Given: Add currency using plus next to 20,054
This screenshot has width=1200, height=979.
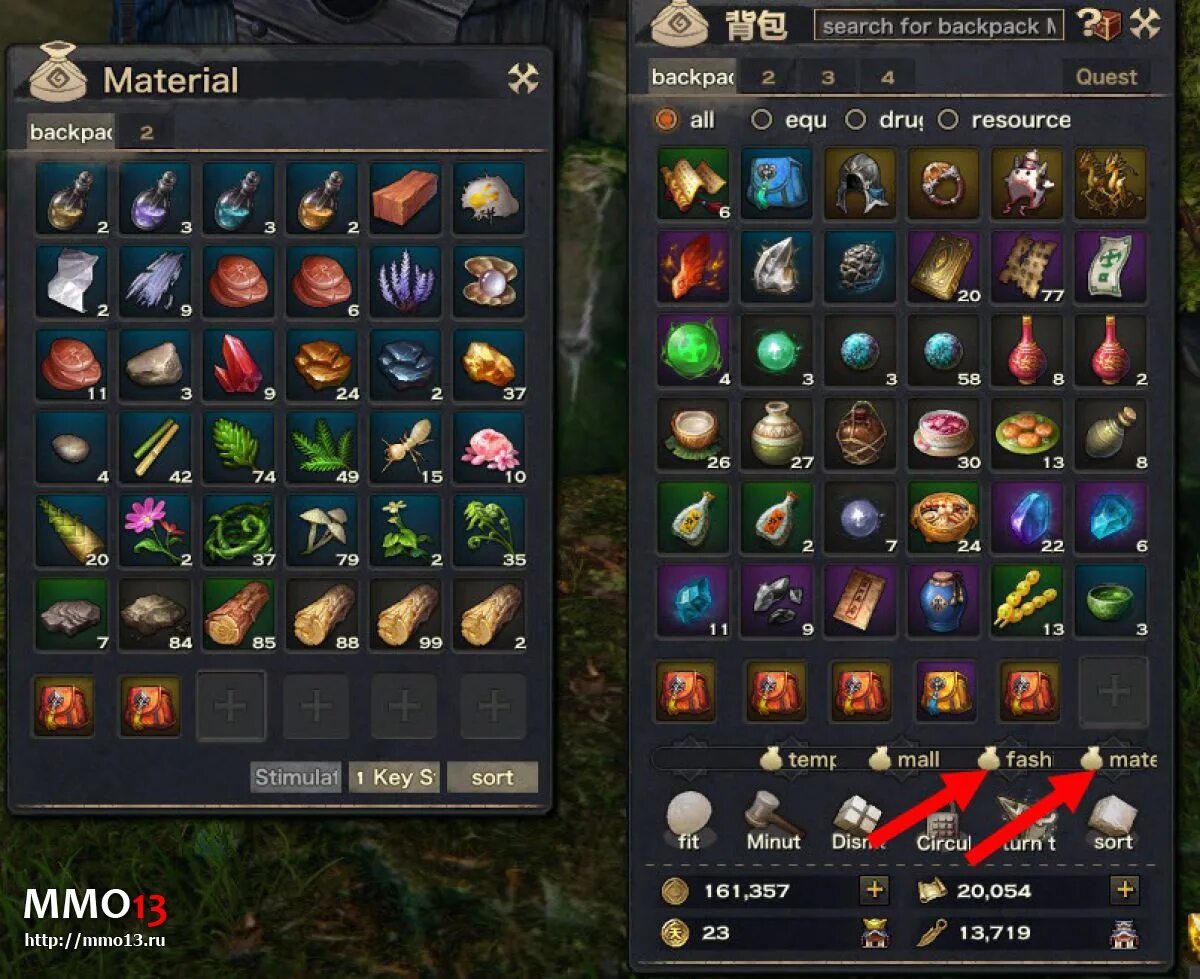Looking at the screenshot, I should (1126, 889).
